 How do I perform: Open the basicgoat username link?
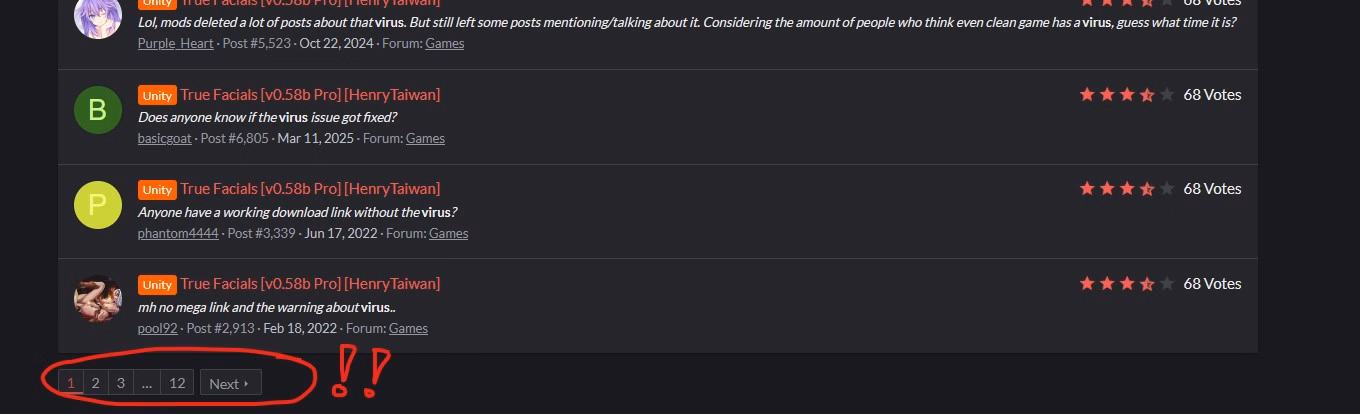(164, 138)
